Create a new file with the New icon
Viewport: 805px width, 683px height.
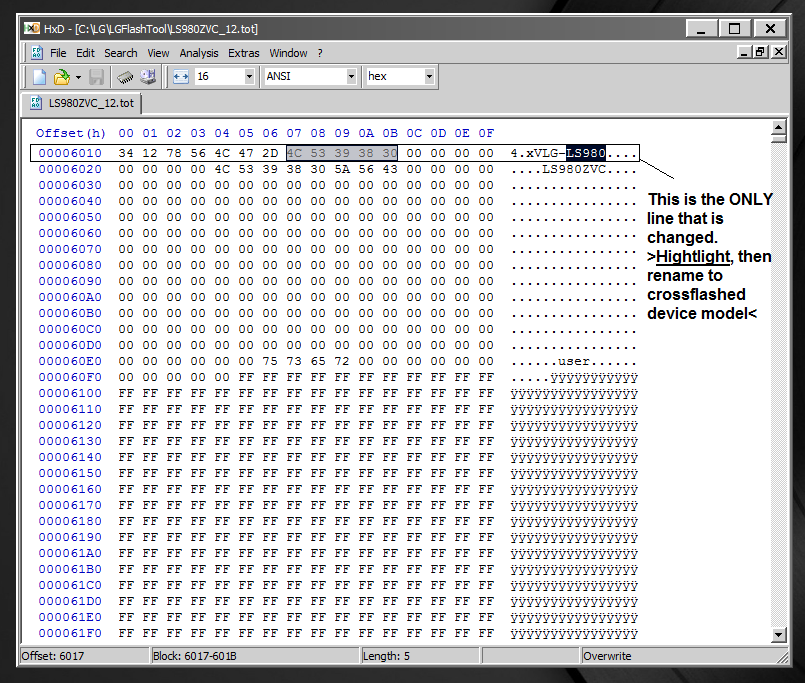click(x=40, y=77)
